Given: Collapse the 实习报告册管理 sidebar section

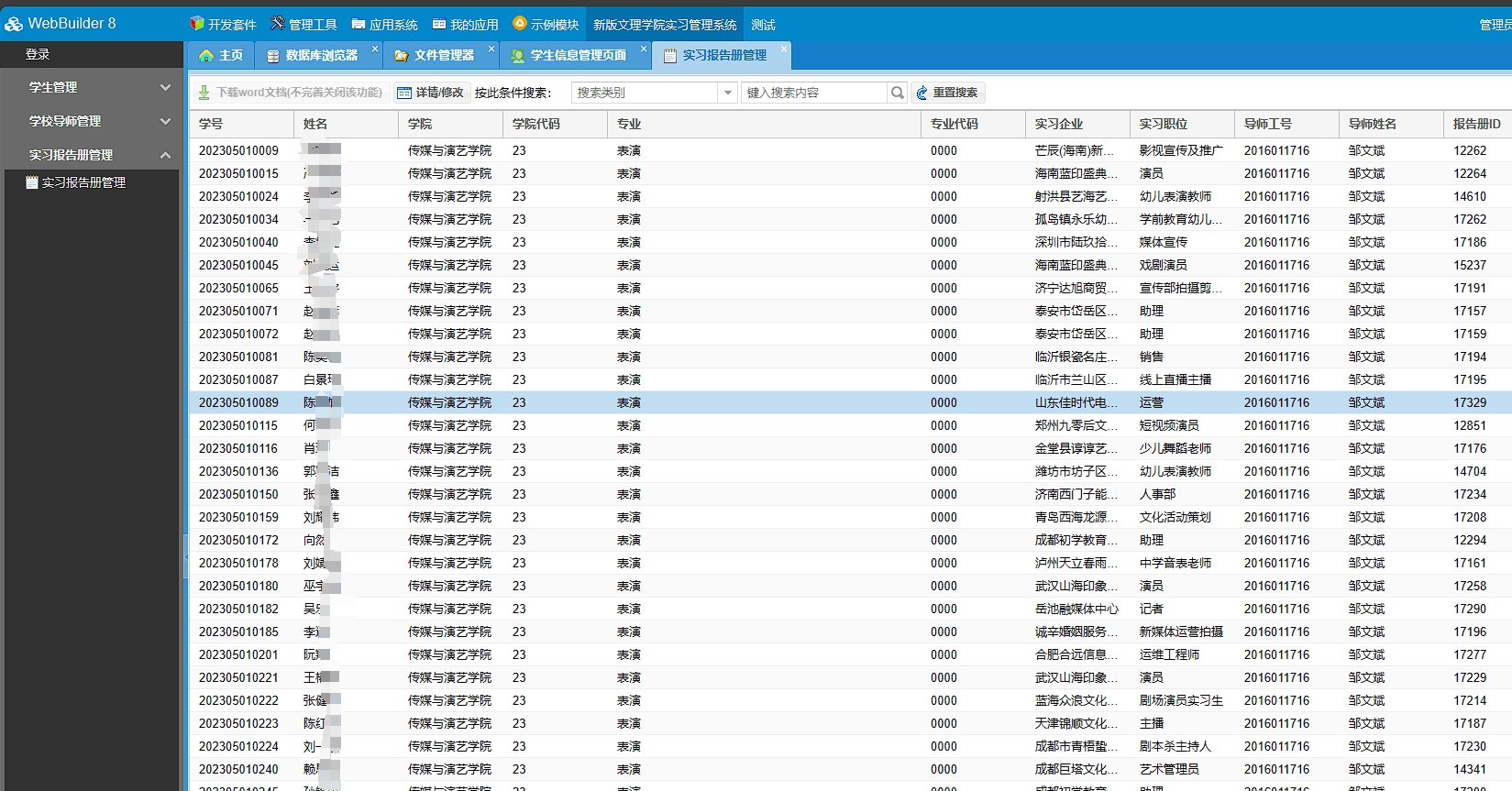Looking at the screenshot, I should (92, 155).
